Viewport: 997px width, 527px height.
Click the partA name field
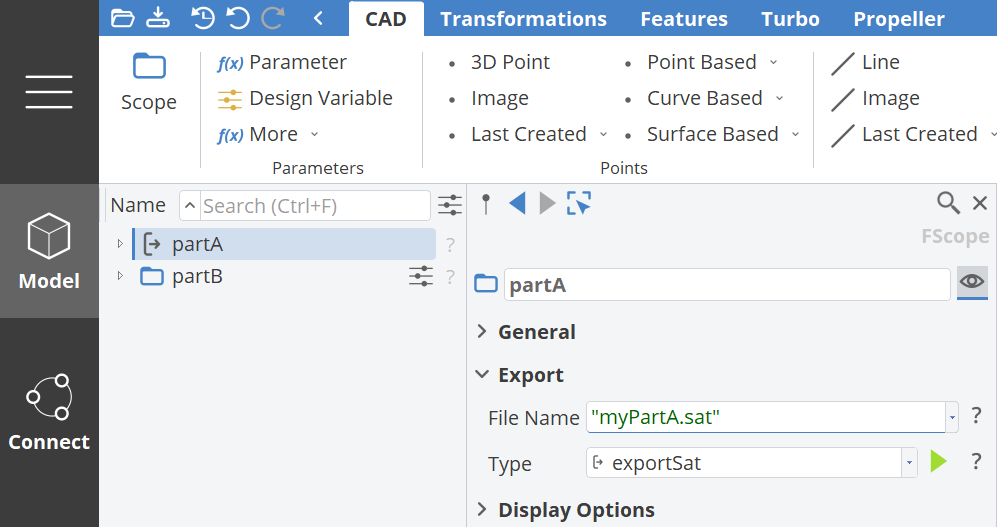(727, 285)
